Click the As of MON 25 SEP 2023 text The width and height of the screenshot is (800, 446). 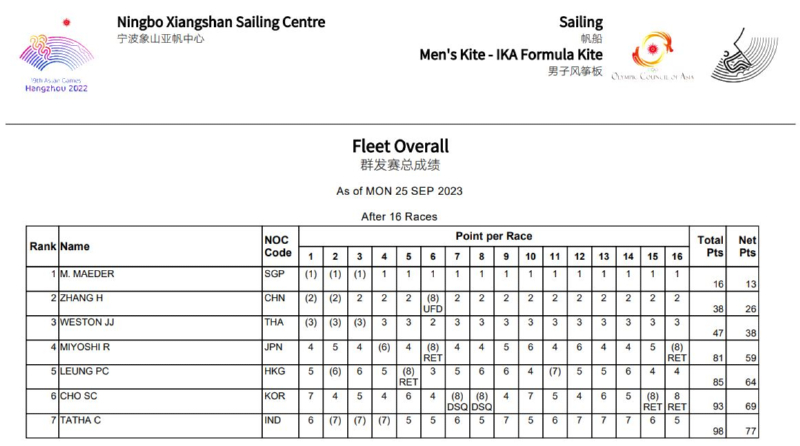(400, 190)
